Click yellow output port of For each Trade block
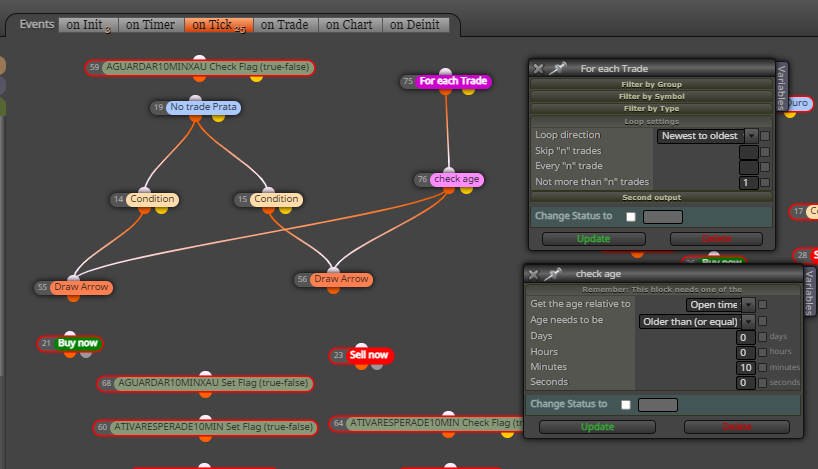Viewport: 818px width, 469px height. [x=468, y=91]
